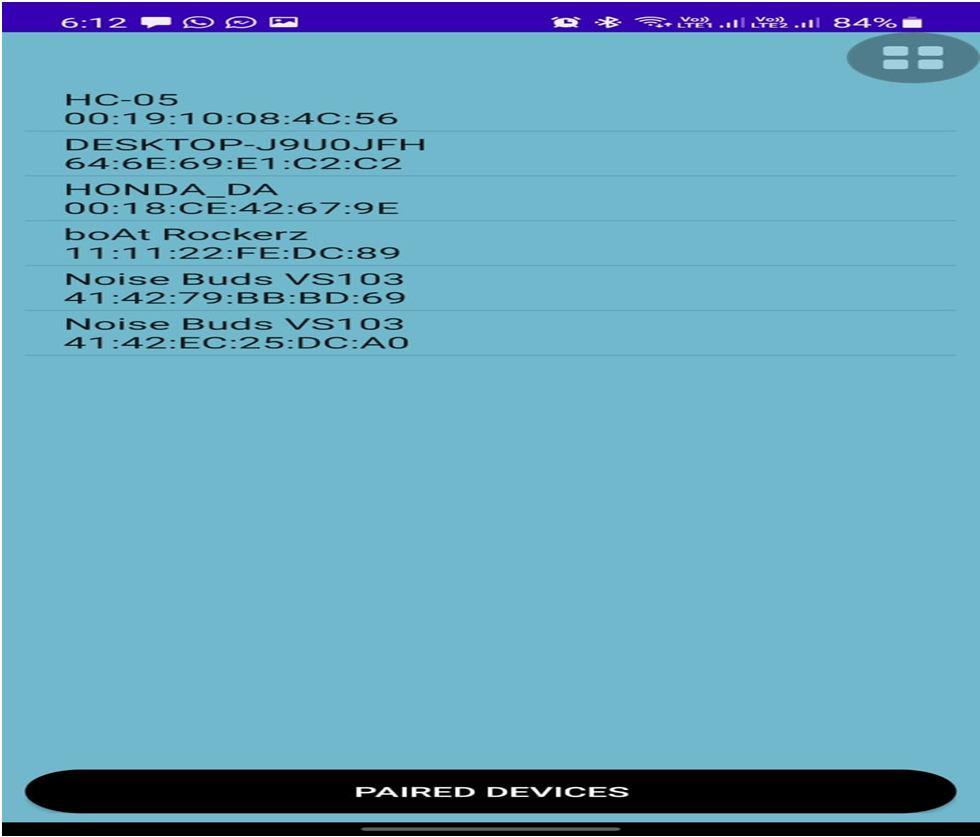
Task: Tap the 84% battery percentage text
Action: click(x=865, y=23)
